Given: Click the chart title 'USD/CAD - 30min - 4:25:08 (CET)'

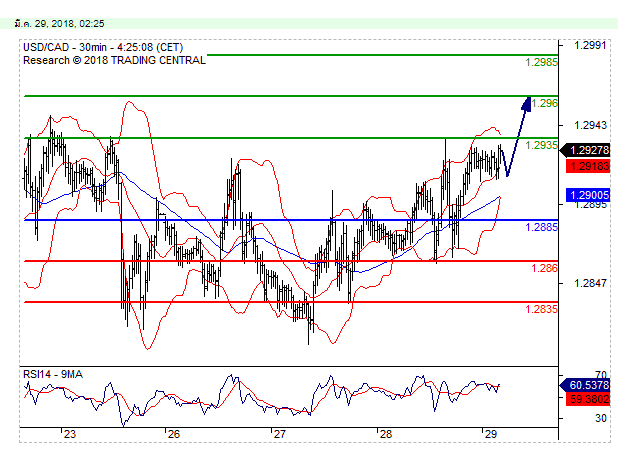Looking at the screenshot, I should click(103, 47).
